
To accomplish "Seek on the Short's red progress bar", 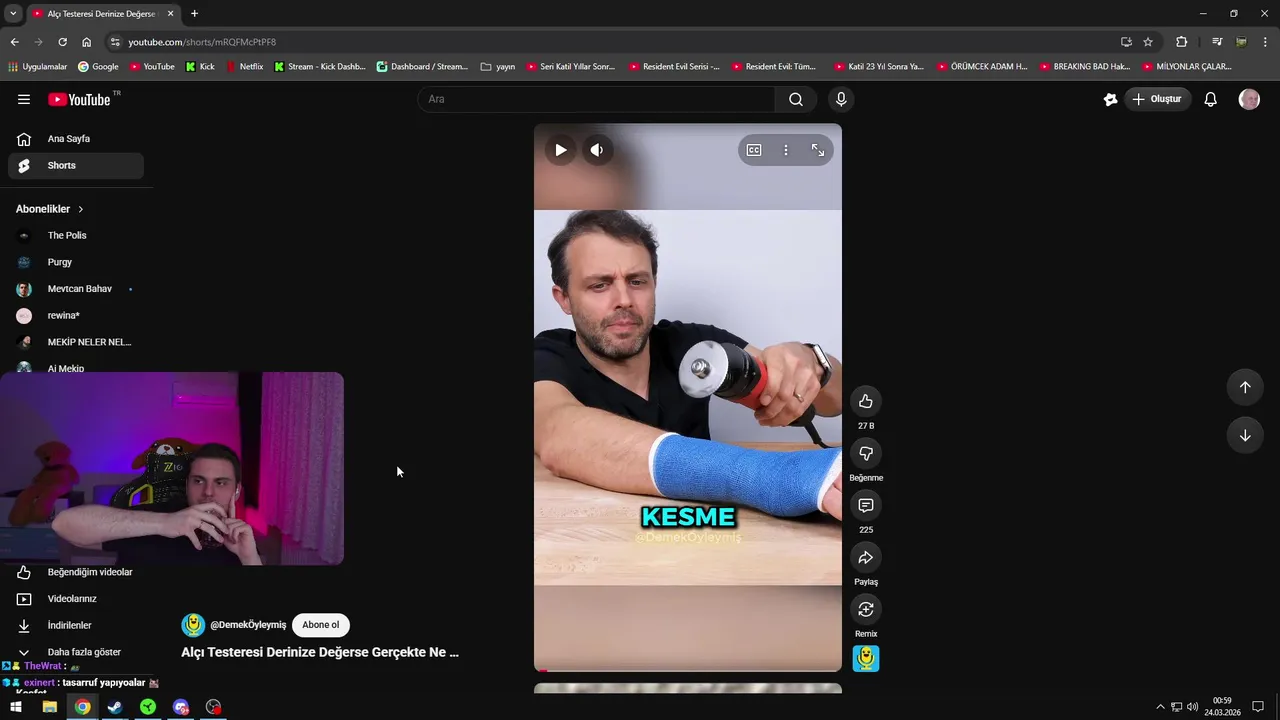I will tap(688, 670).
